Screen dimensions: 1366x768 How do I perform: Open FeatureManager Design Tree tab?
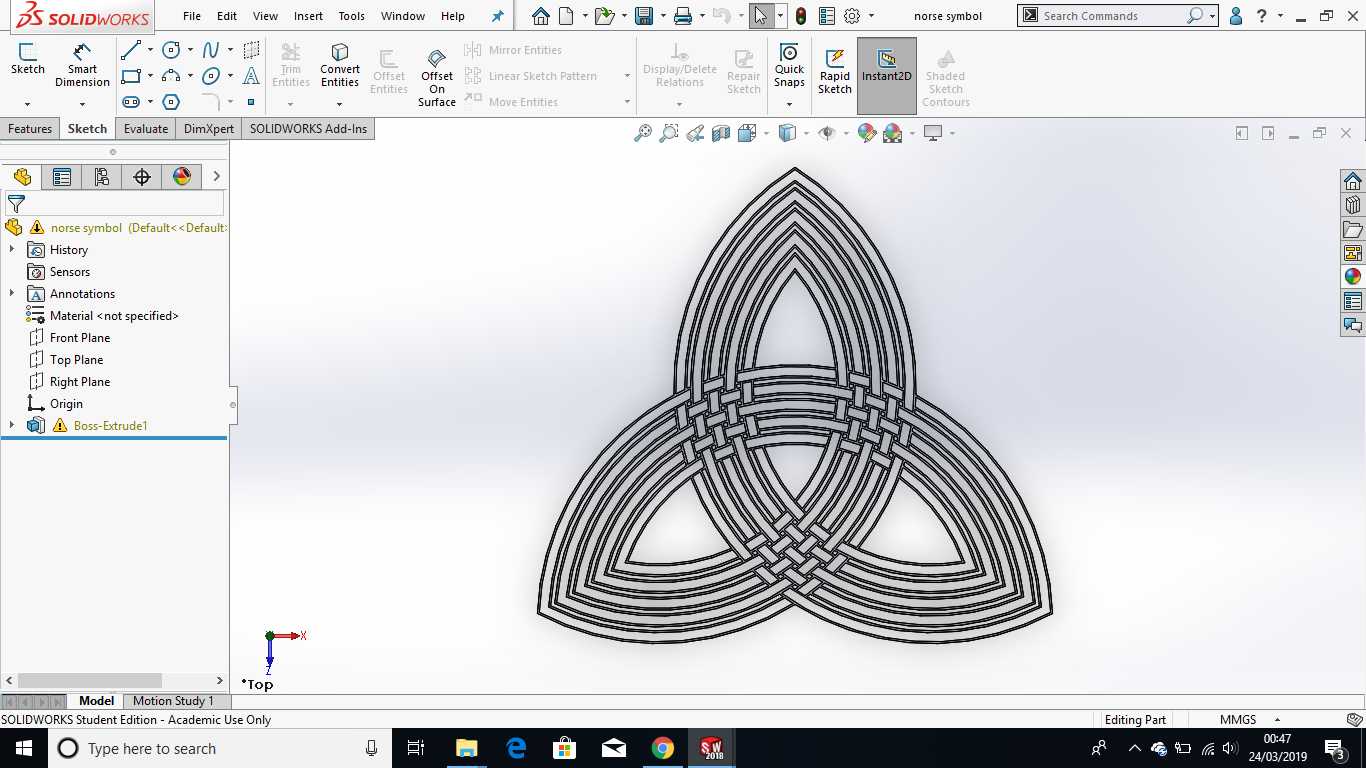coord(22,177)
